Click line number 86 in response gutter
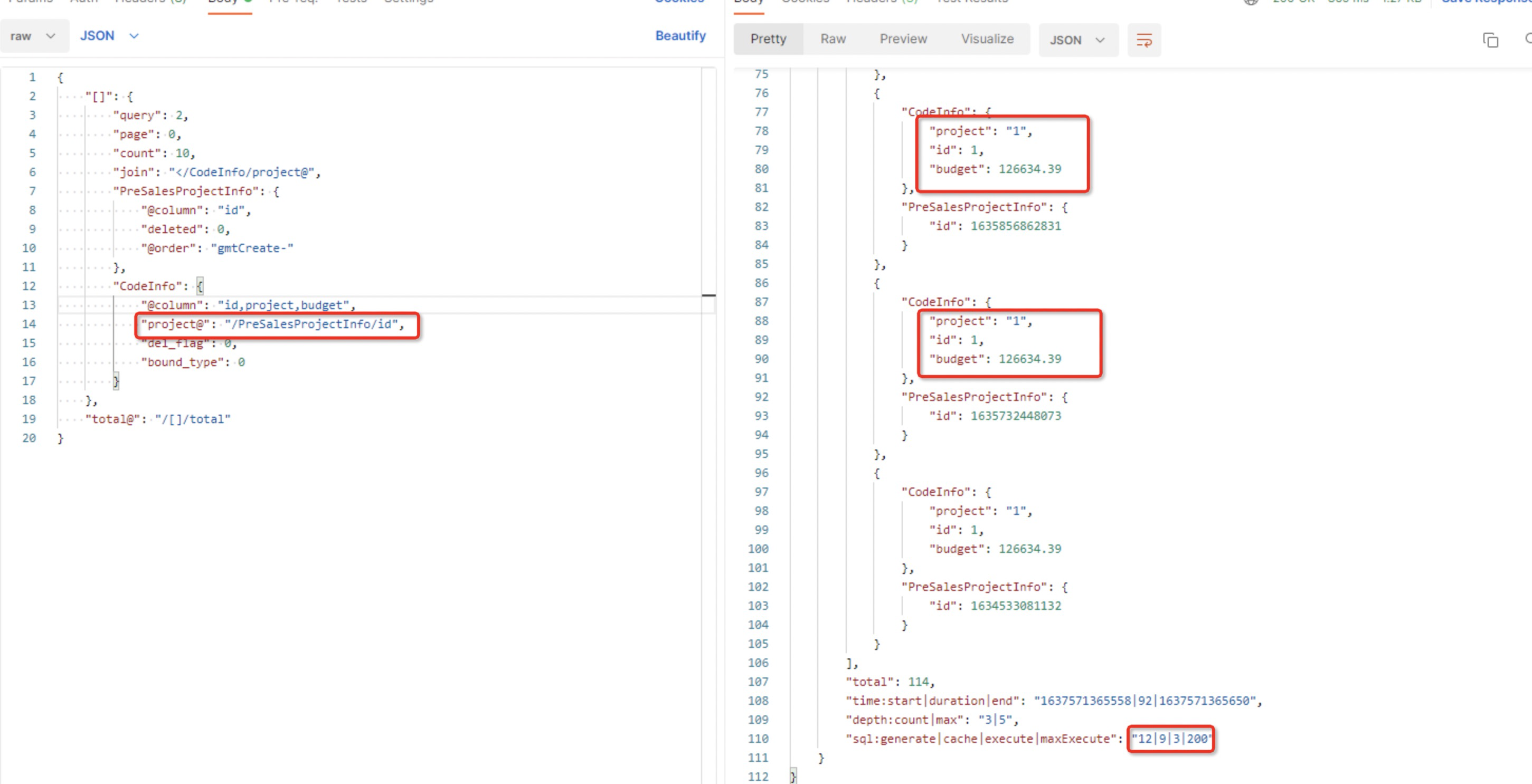1532x784 pixels. [x=761, y=283]
